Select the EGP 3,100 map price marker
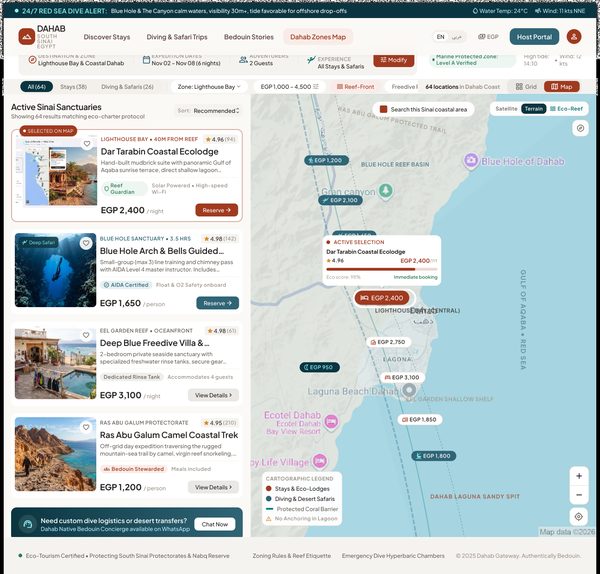Image resolution: width=600 pixels, height=574 pixels. click(403, 377)
